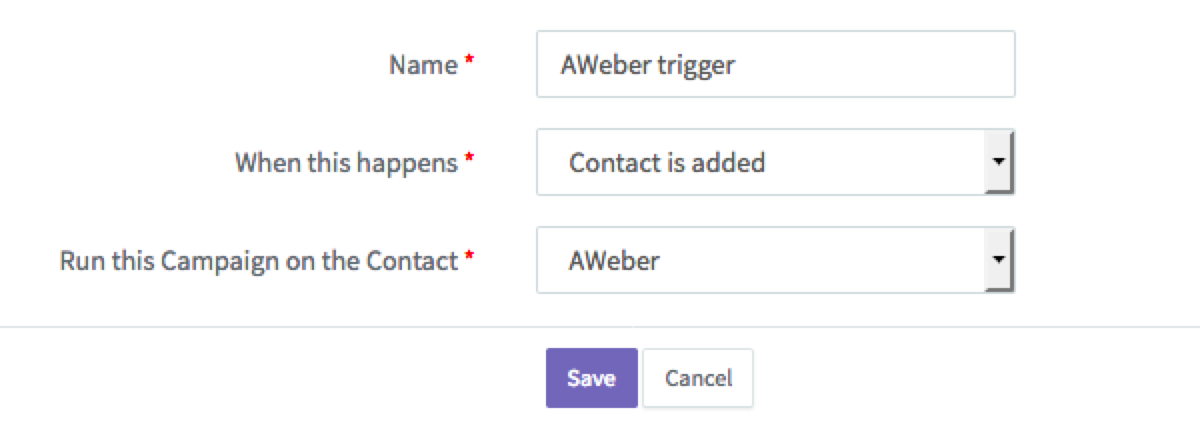The width and height of the screenshot is (1200, 430).
Task: Click horizontal divider line above Save button
Action: pos(300,327)
